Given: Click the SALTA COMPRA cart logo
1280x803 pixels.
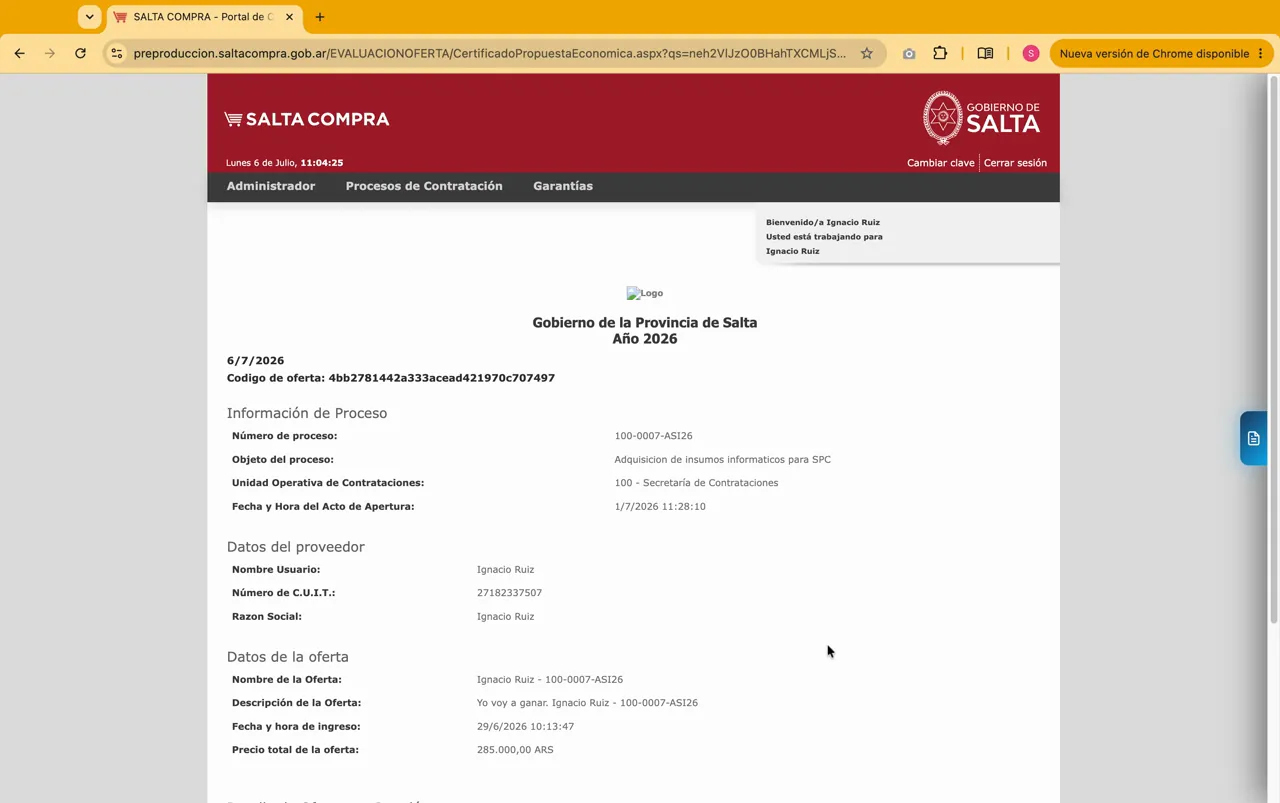Looking at the screenshot, I should coord(307,119).
